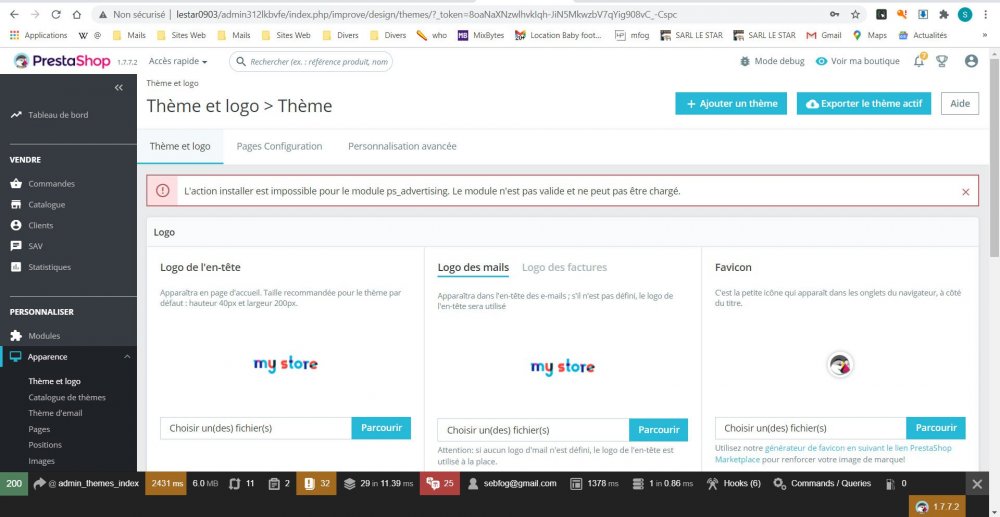Click Parcourir for Logo de l'en-tête

point(381,428)
